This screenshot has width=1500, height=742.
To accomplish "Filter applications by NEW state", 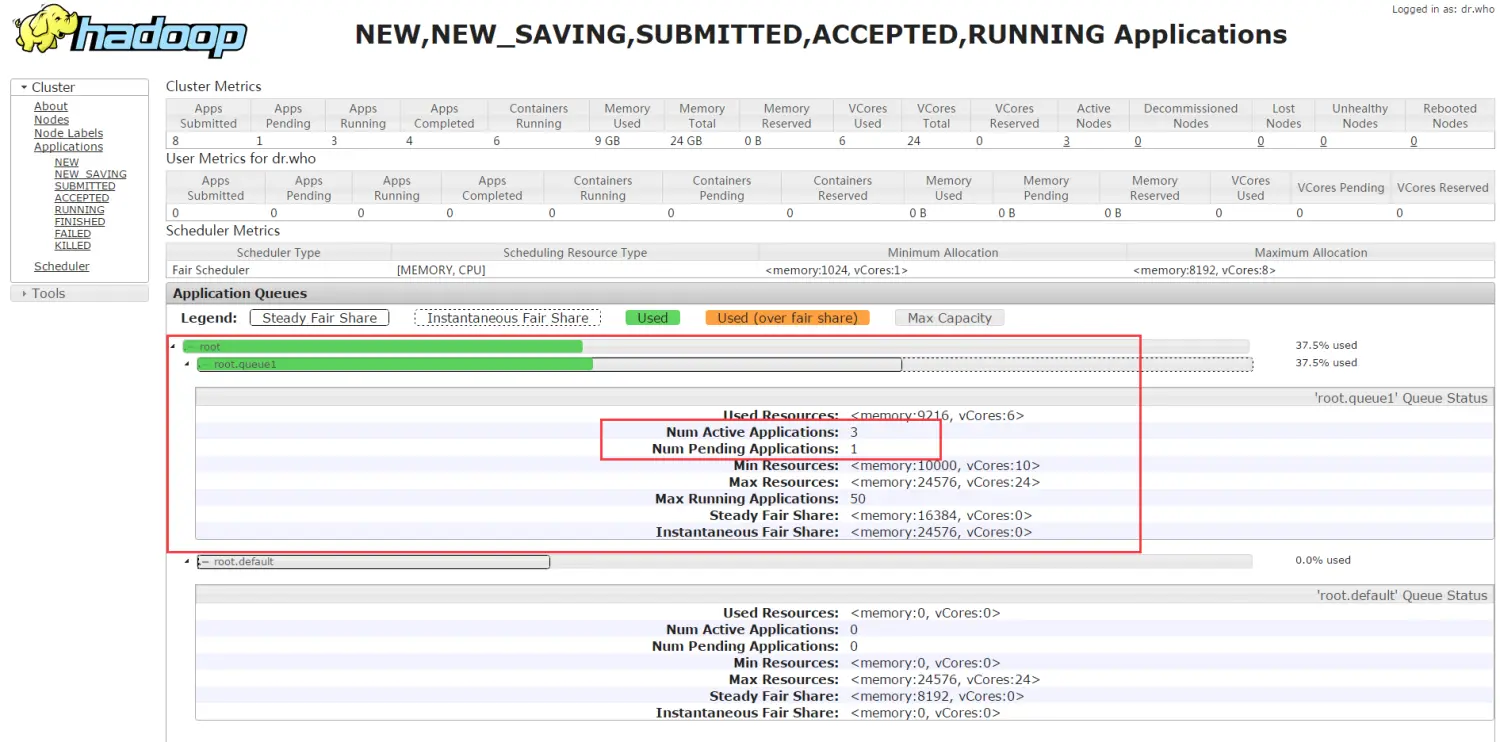I will [67, 162].
